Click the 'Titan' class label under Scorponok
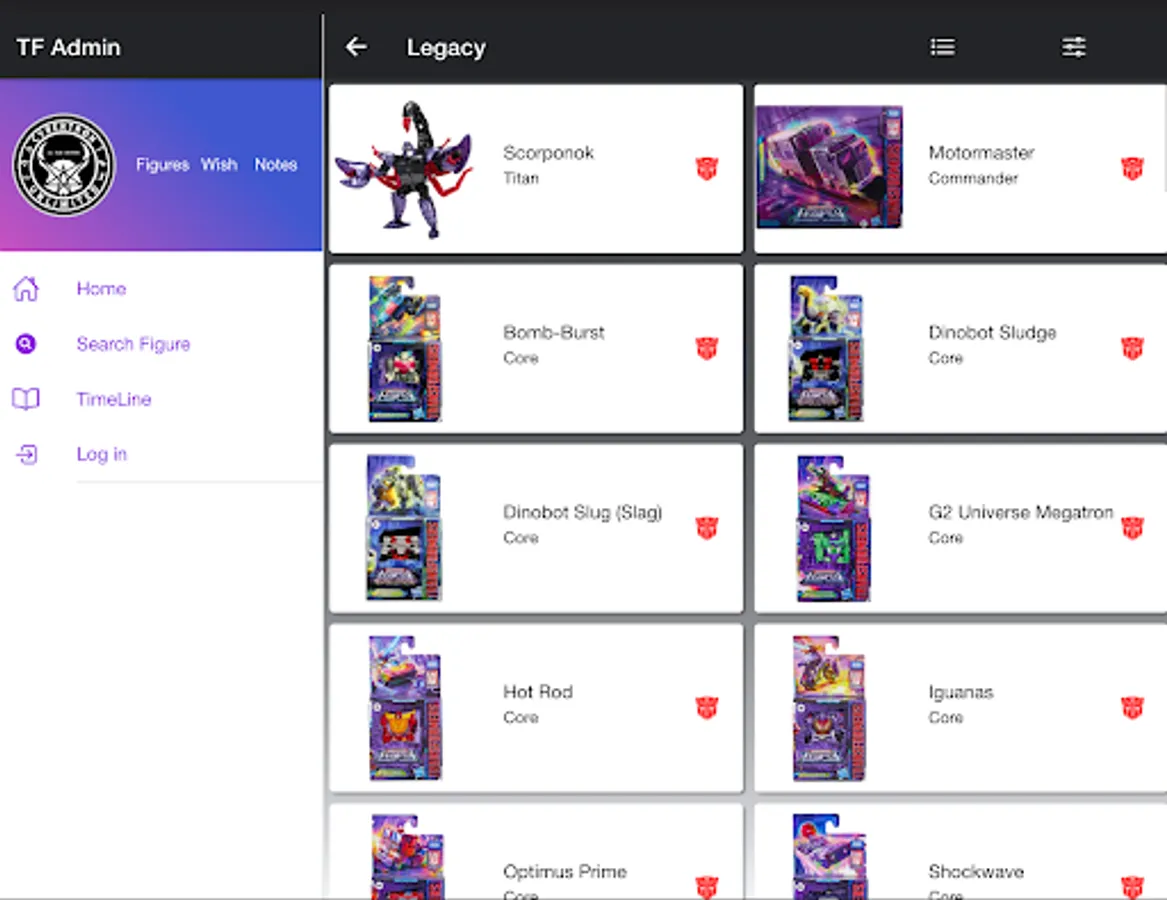Viewport: 1167px width, 900px height. pos(521,178)
